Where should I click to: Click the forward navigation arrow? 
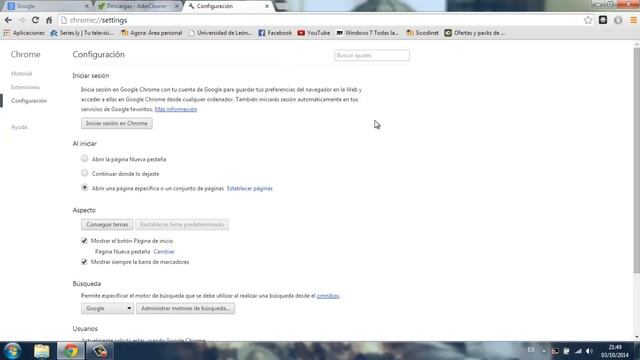click(22, 20)
